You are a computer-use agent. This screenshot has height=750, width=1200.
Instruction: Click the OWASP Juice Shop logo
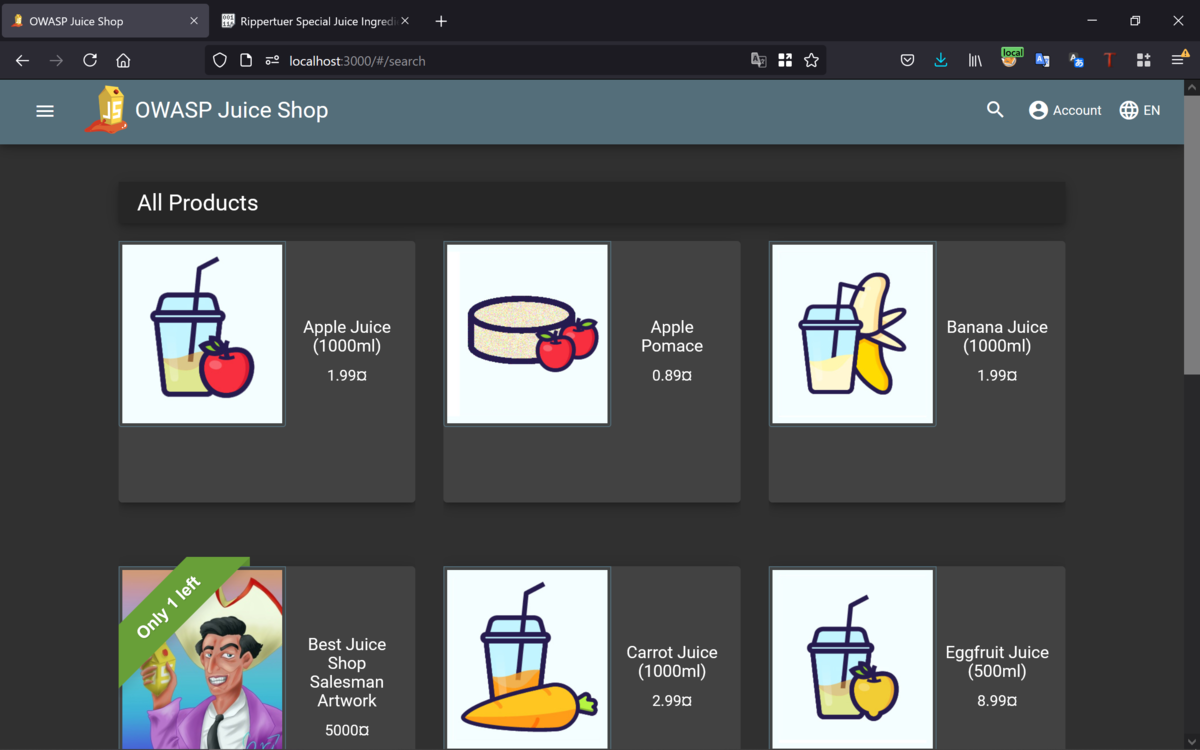(x=106, y=110)
